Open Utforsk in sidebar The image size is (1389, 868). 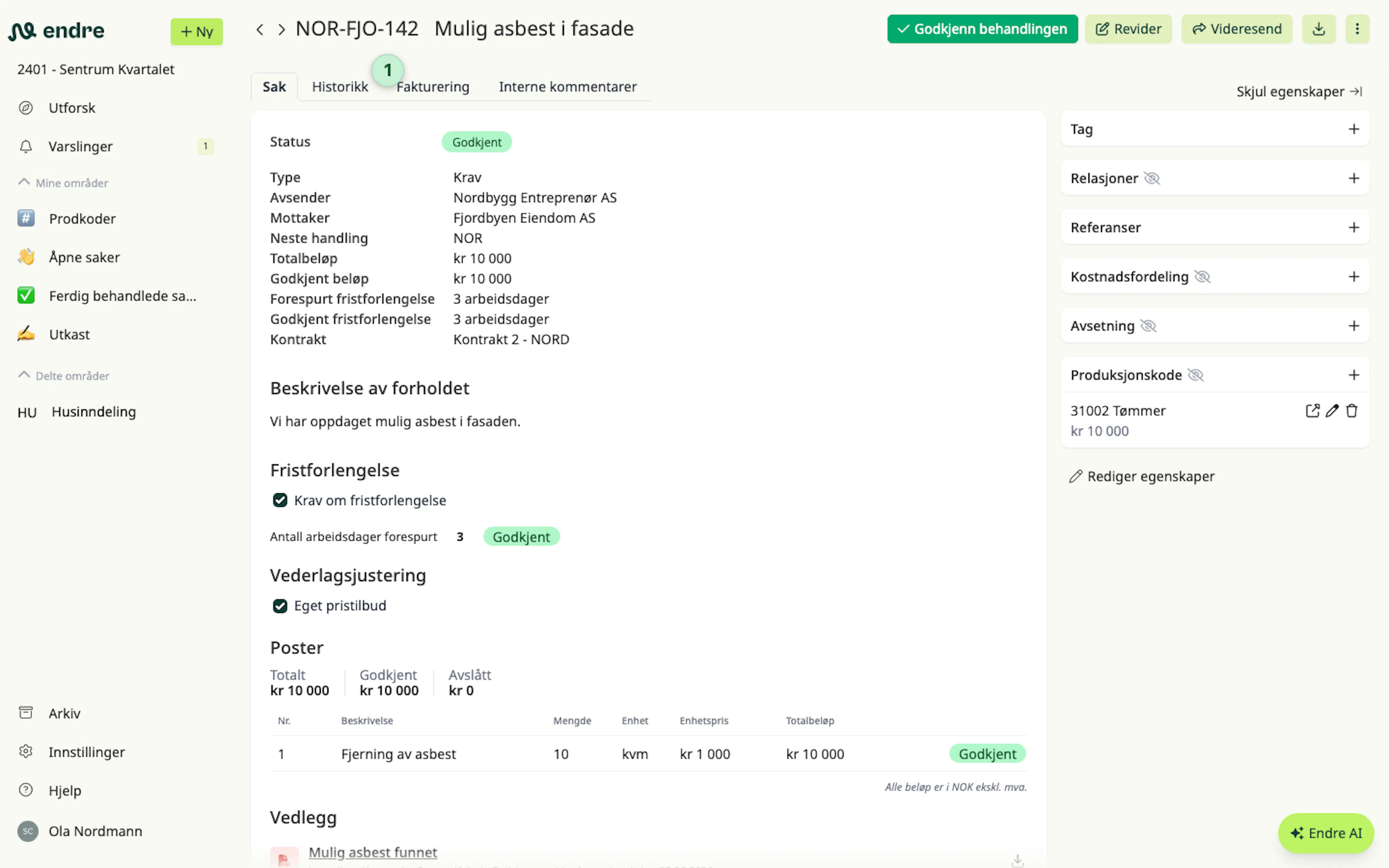click(72, 108)
